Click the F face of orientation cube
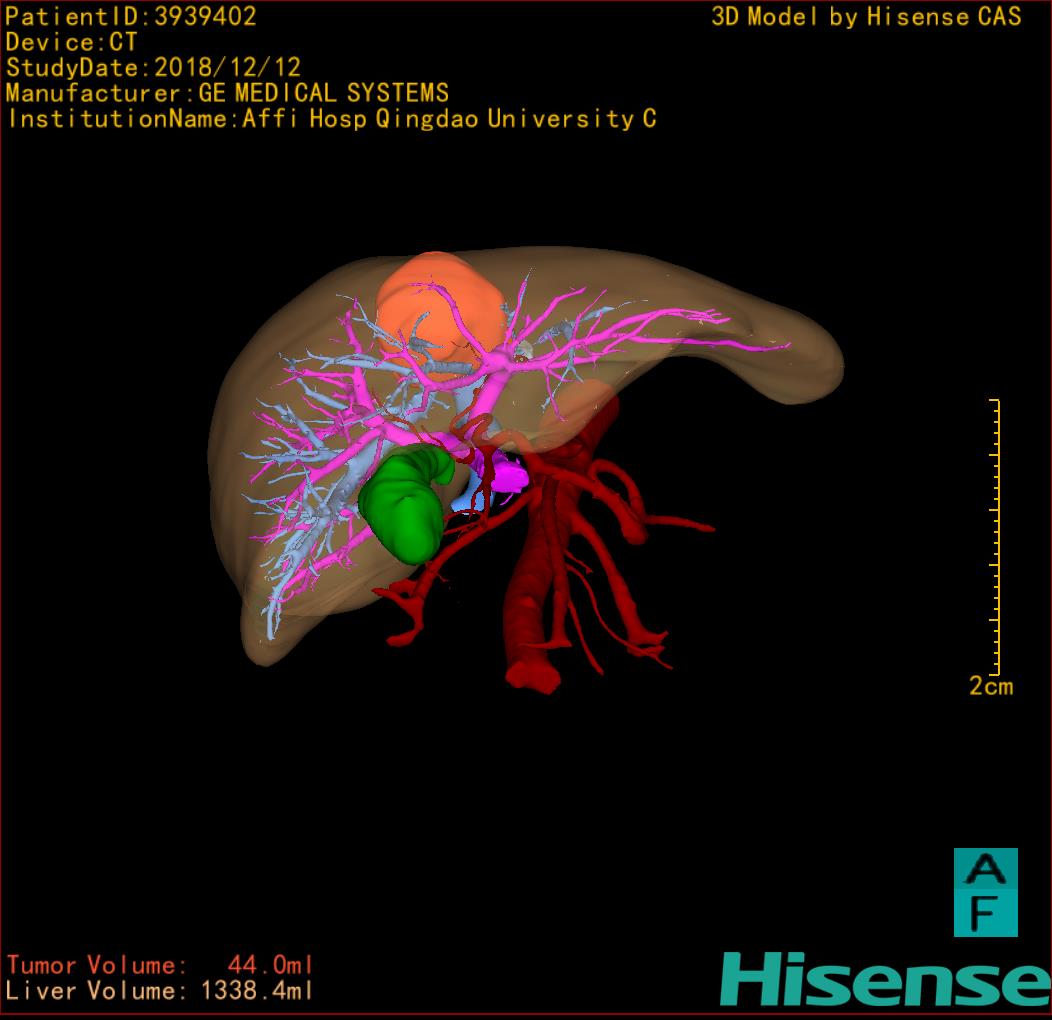Screen dimensions: 1052x1020 985,914
